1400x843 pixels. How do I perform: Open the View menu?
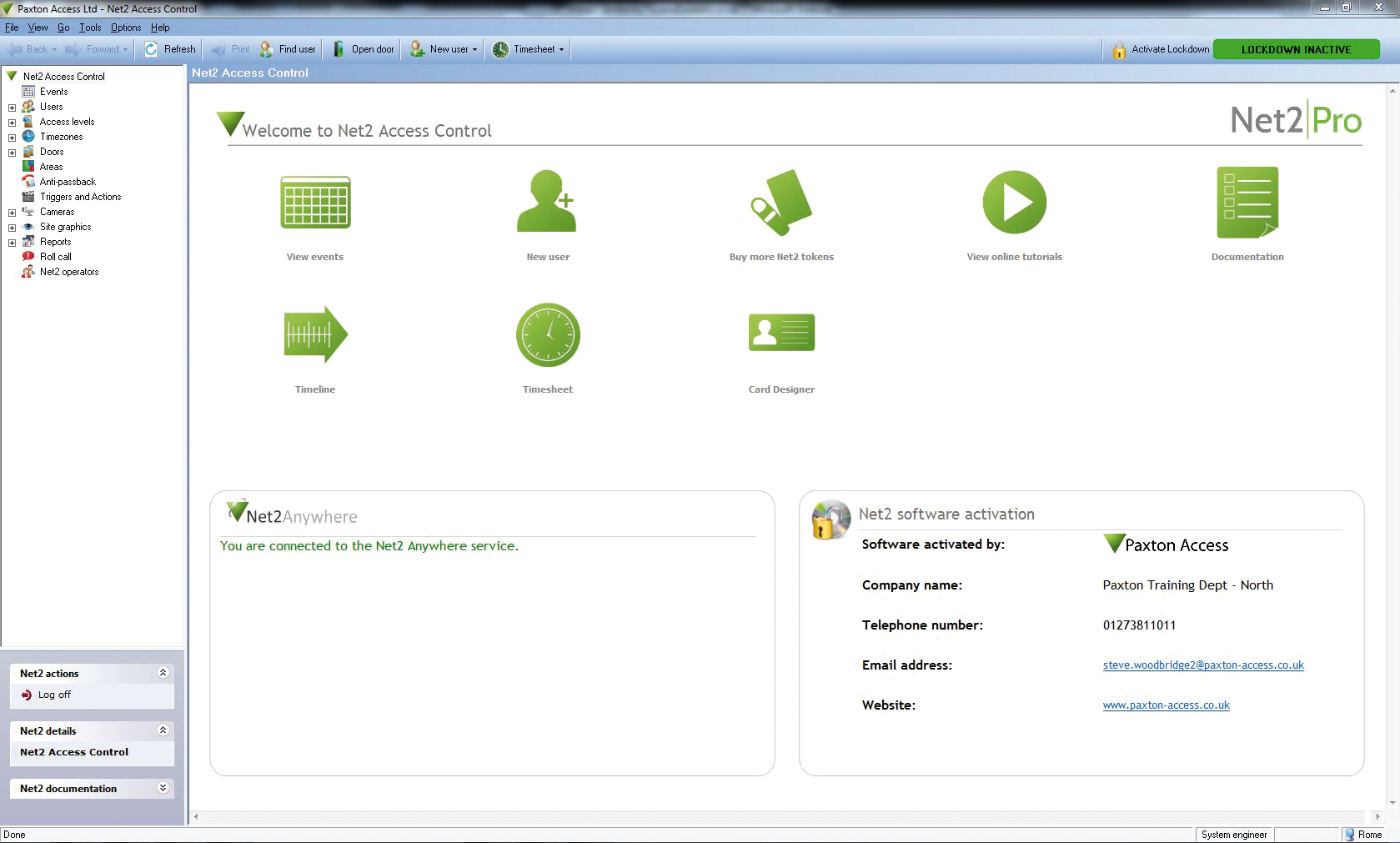click(x=38, y=28)
